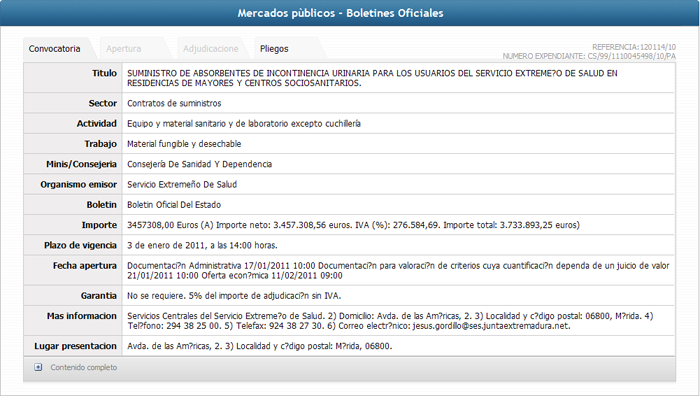Select the Adjudicacione tab
Viewport: 700px width, 396px height.
(210, 49)
